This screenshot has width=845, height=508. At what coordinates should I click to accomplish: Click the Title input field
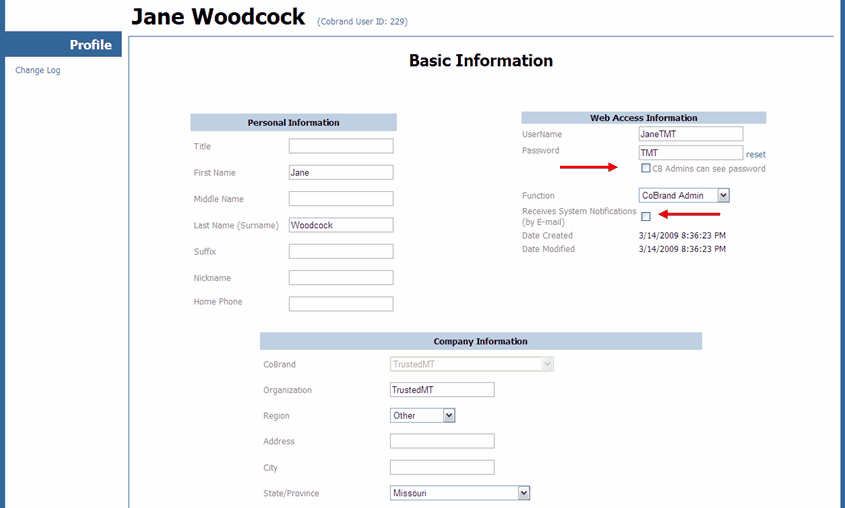[341, 146]
